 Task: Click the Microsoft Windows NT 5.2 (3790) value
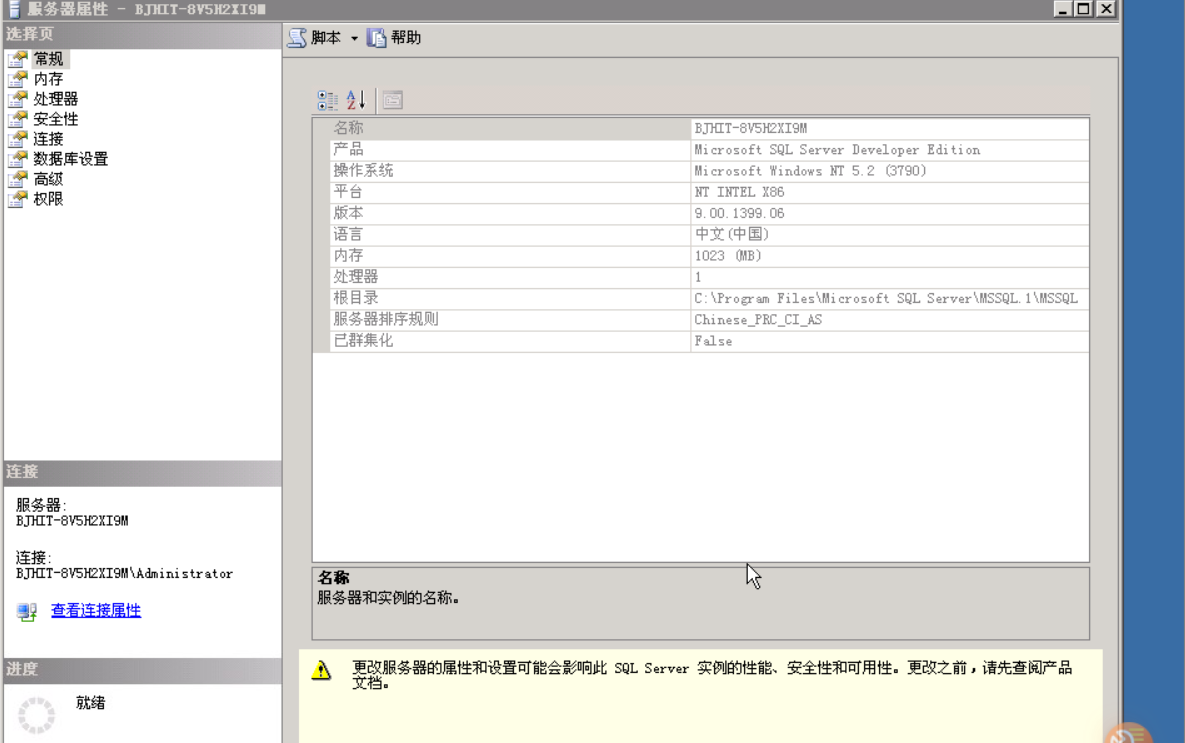(810, 171)
